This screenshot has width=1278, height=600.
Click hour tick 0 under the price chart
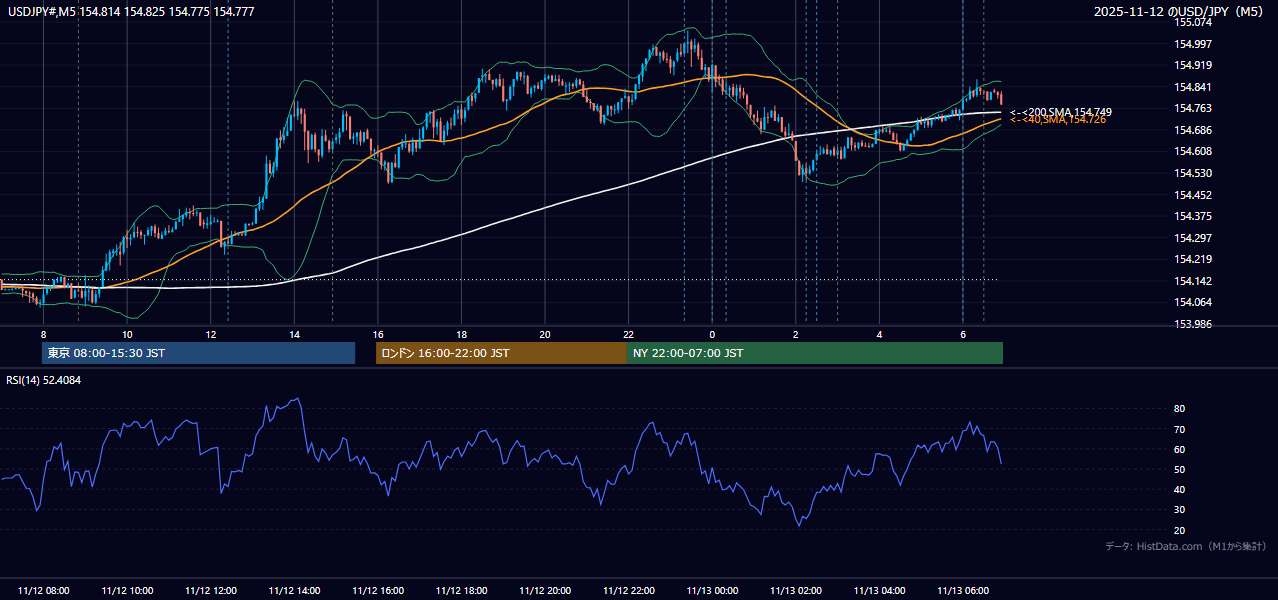(x=712, y=334)
